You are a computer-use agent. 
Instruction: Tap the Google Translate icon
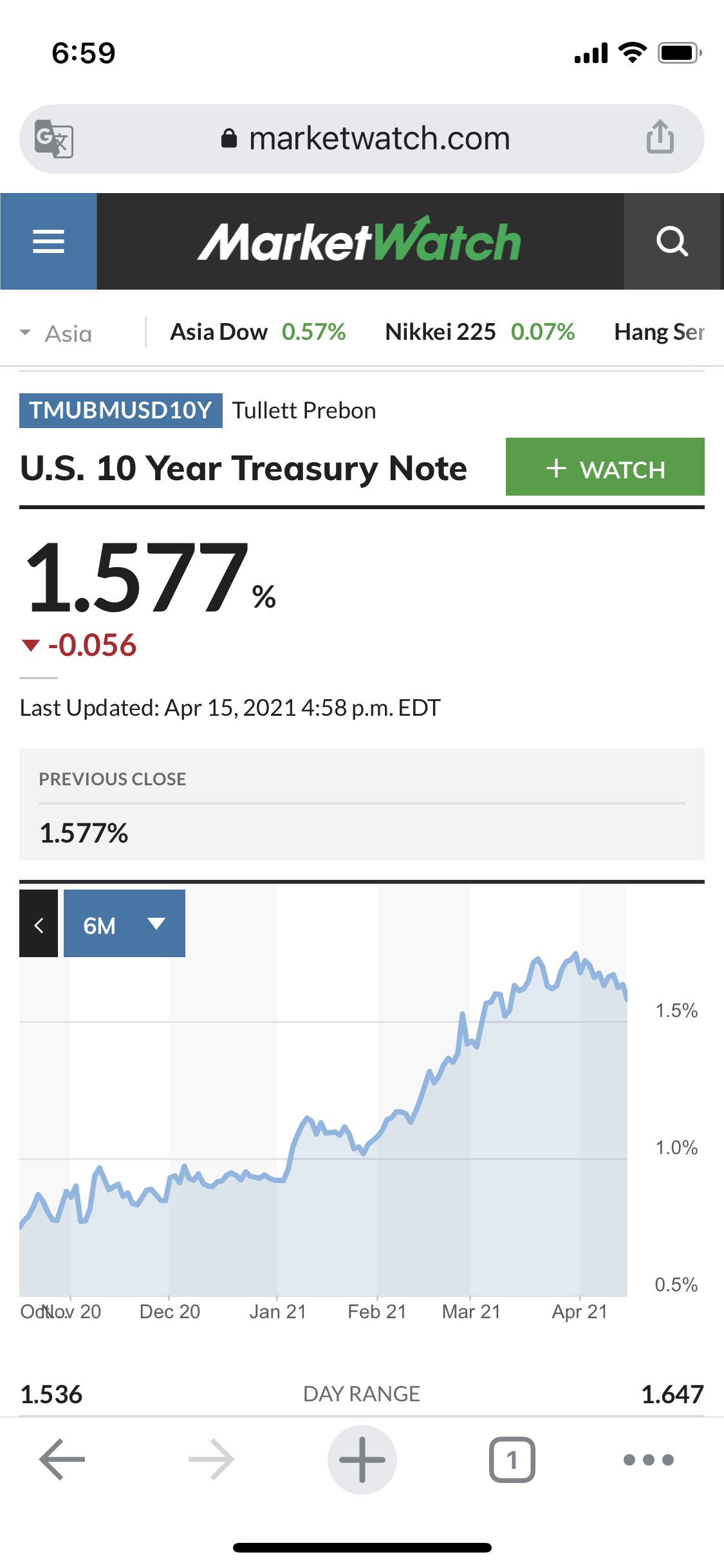53,138
